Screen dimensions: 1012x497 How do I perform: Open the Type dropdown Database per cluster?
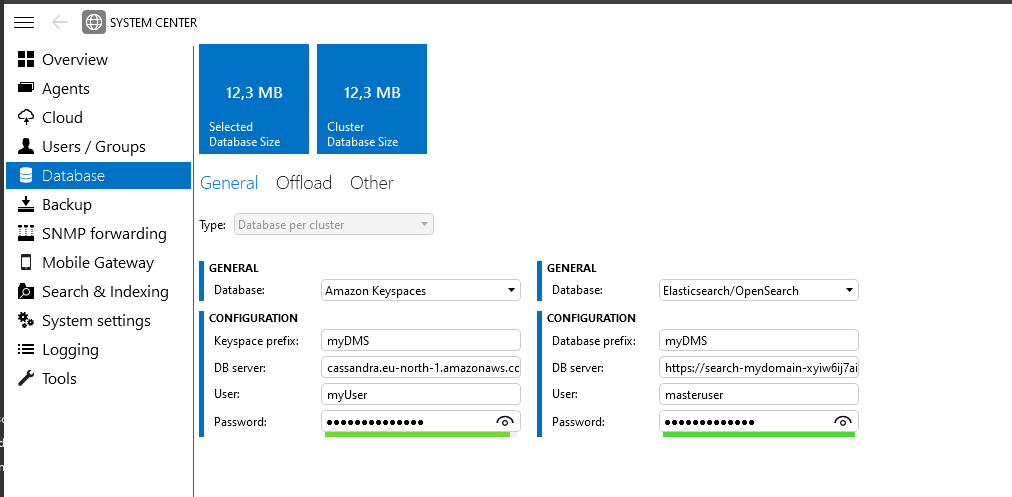click(x=334, y=225)
